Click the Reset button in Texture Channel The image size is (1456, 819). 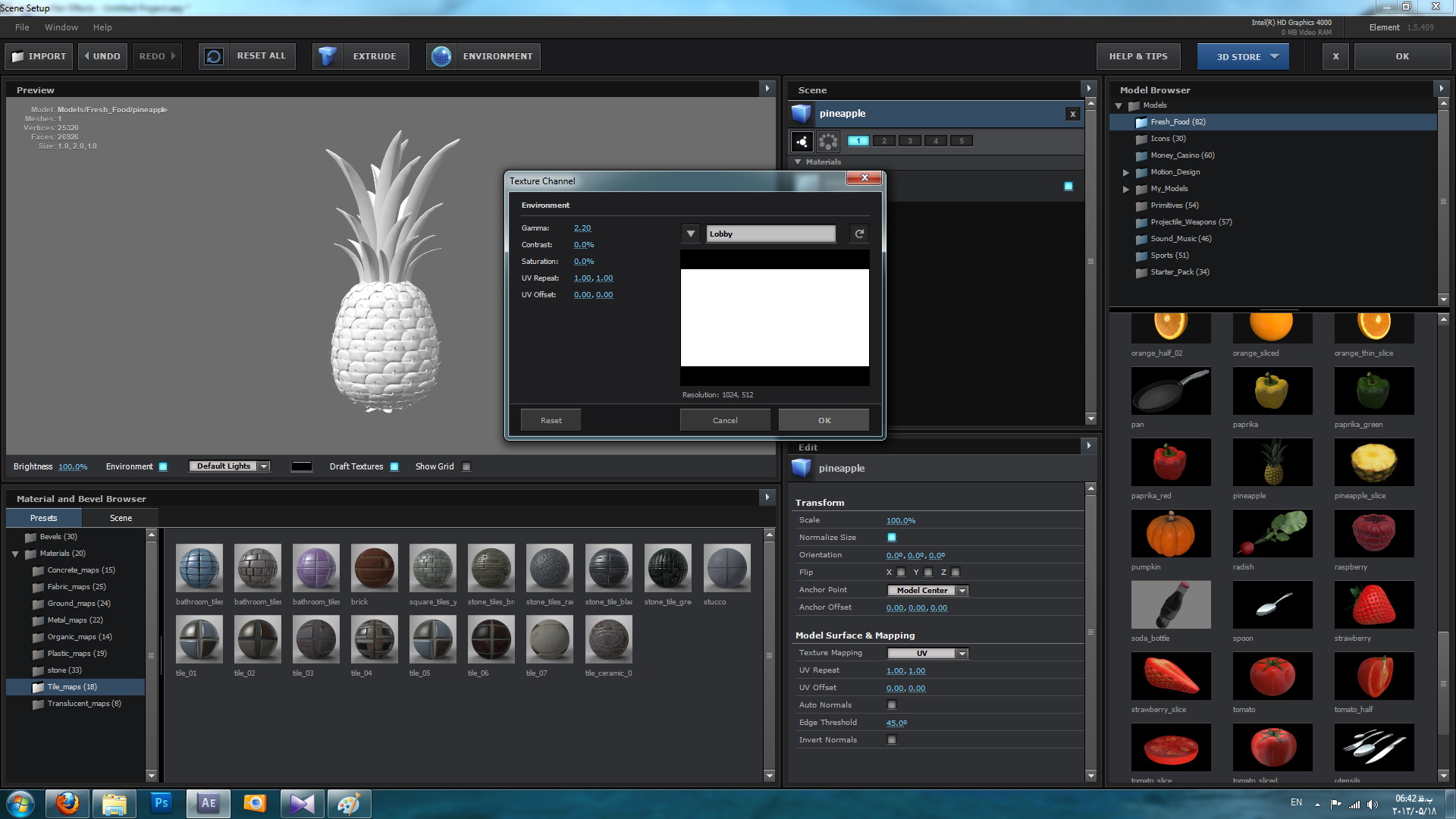coord(550,420)
